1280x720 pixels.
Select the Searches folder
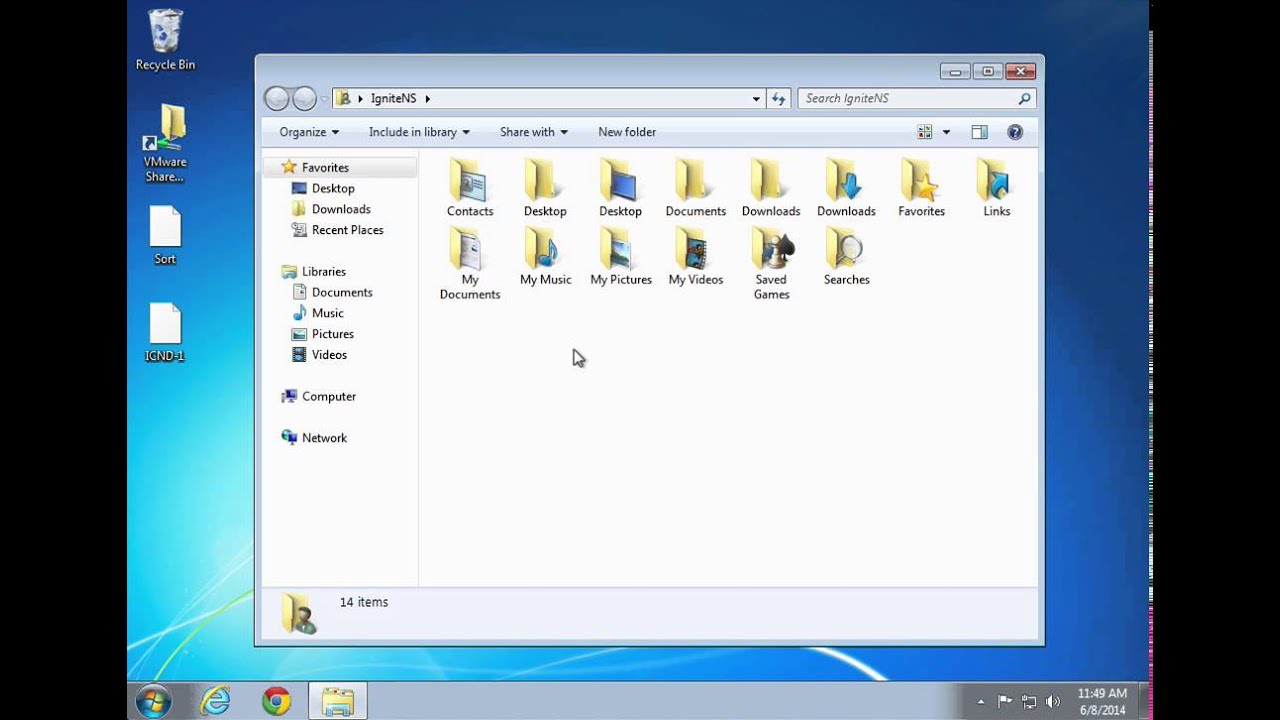846,257
